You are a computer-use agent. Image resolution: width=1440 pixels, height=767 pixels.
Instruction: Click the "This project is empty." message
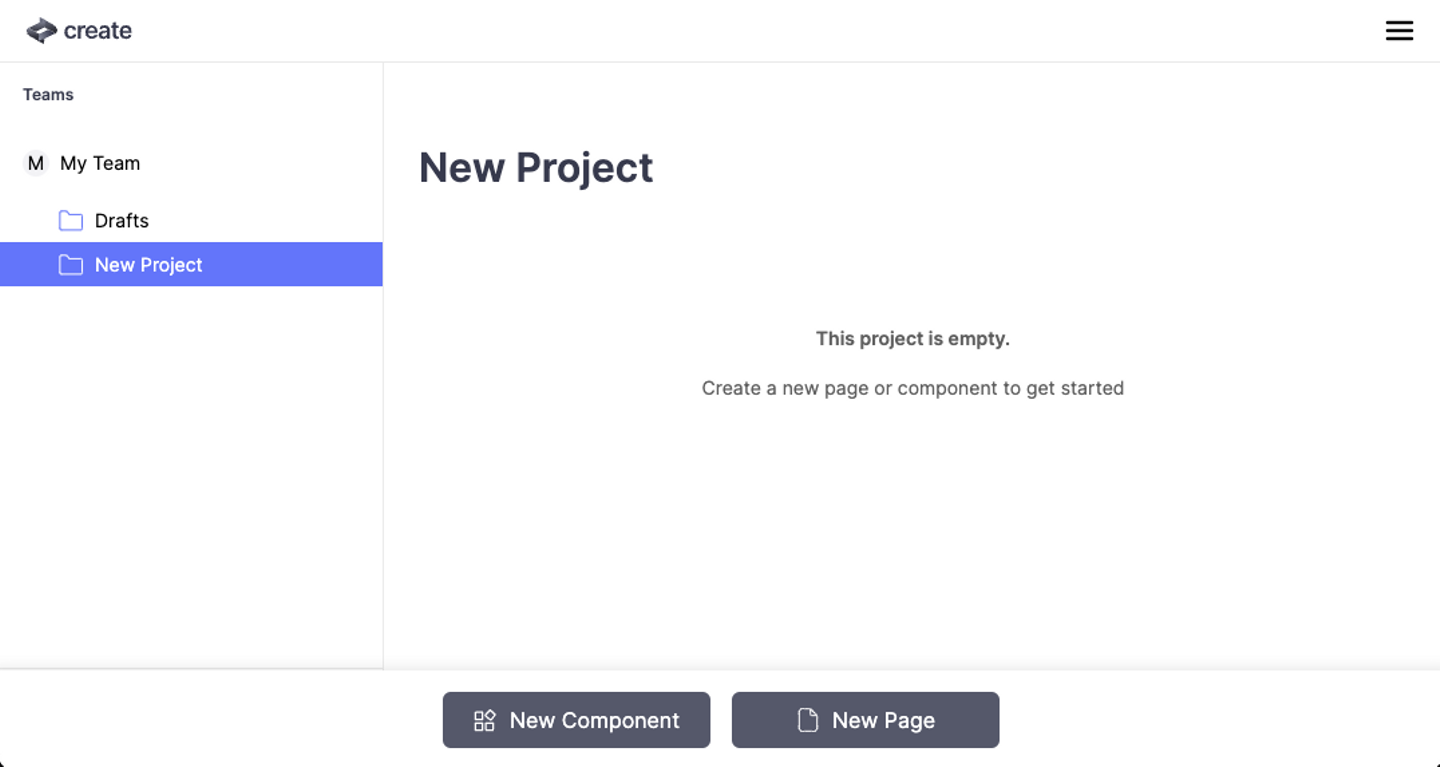912,339
